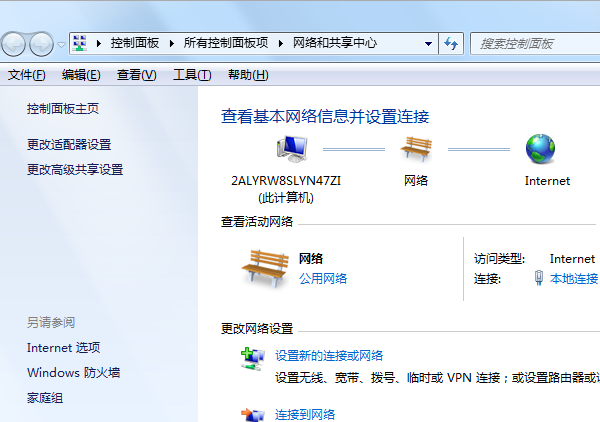Open the 文件(F) menu
This screenshot has width=600, height=422.
click(27, 75)
